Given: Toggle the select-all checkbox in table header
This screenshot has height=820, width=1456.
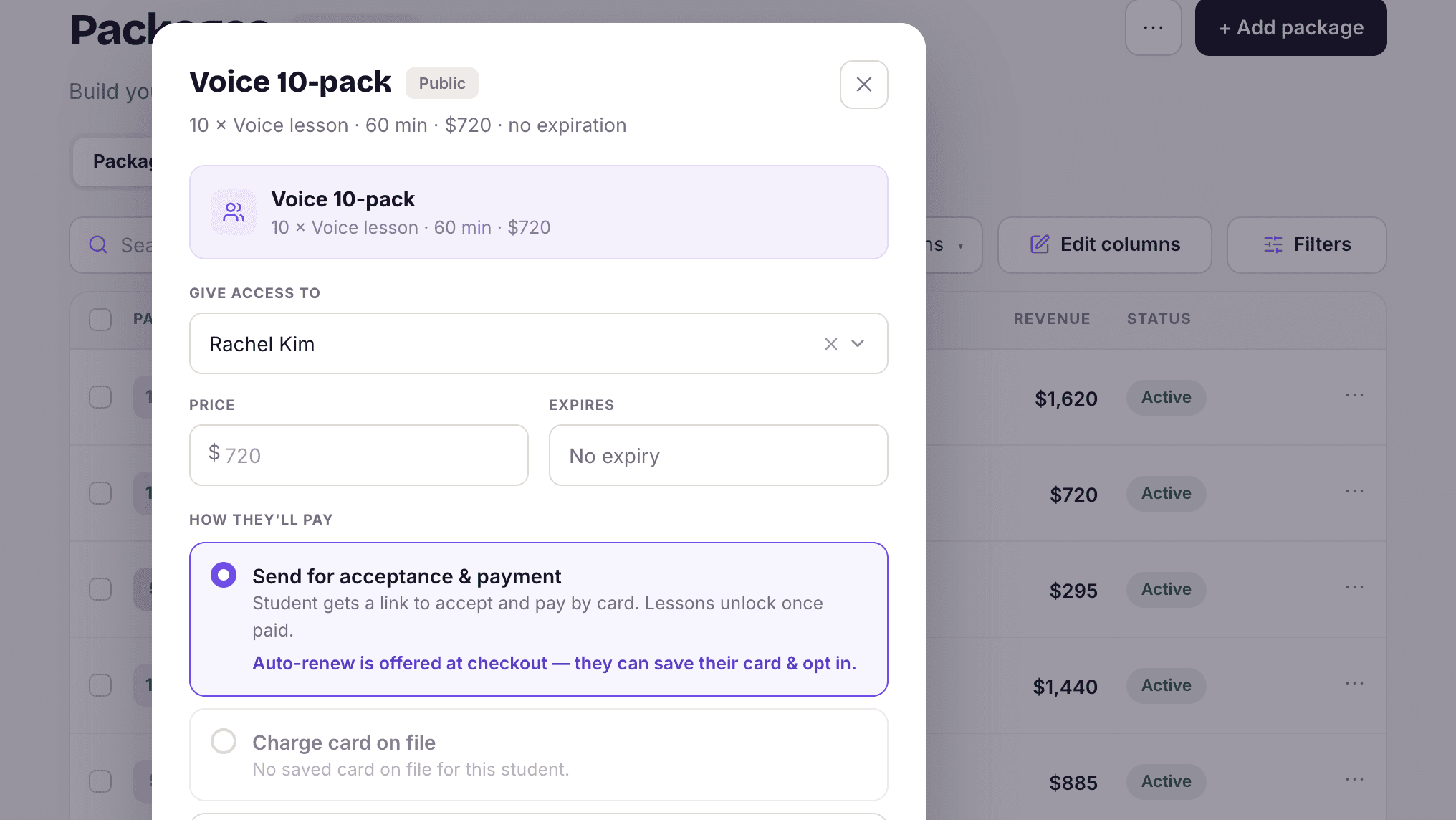Looking at the screenshot, I should [100, 319].
